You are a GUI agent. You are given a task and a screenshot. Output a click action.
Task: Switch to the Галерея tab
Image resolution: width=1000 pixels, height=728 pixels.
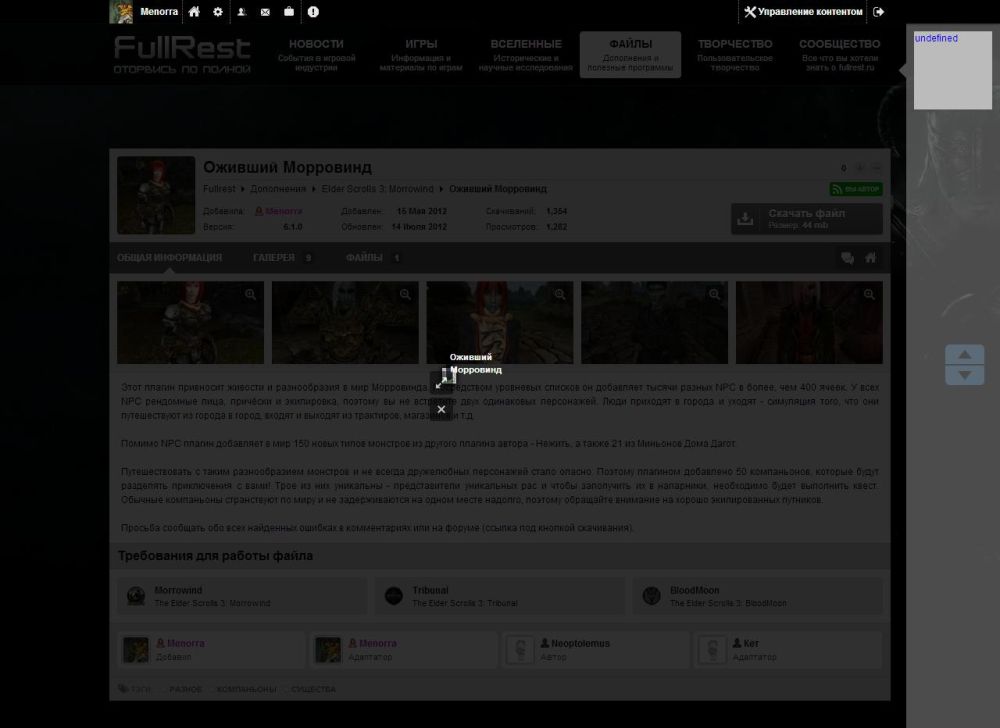(283, 258)
